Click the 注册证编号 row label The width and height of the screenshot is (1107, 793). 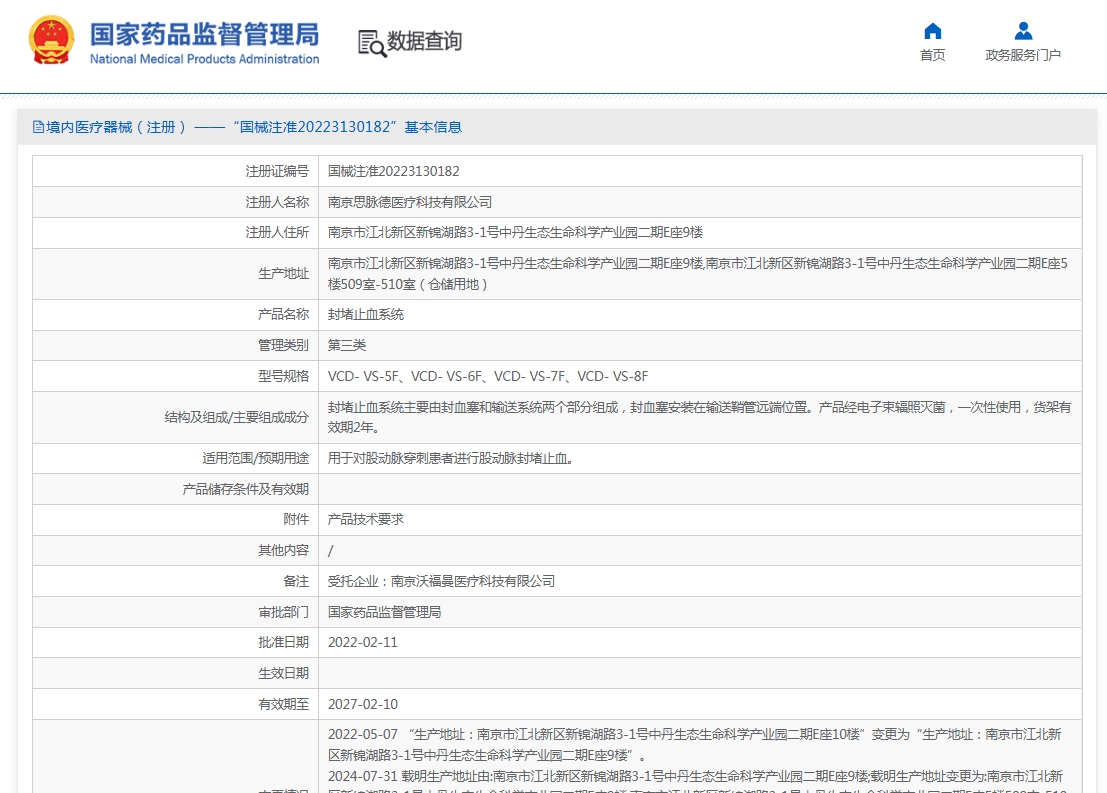277,171
